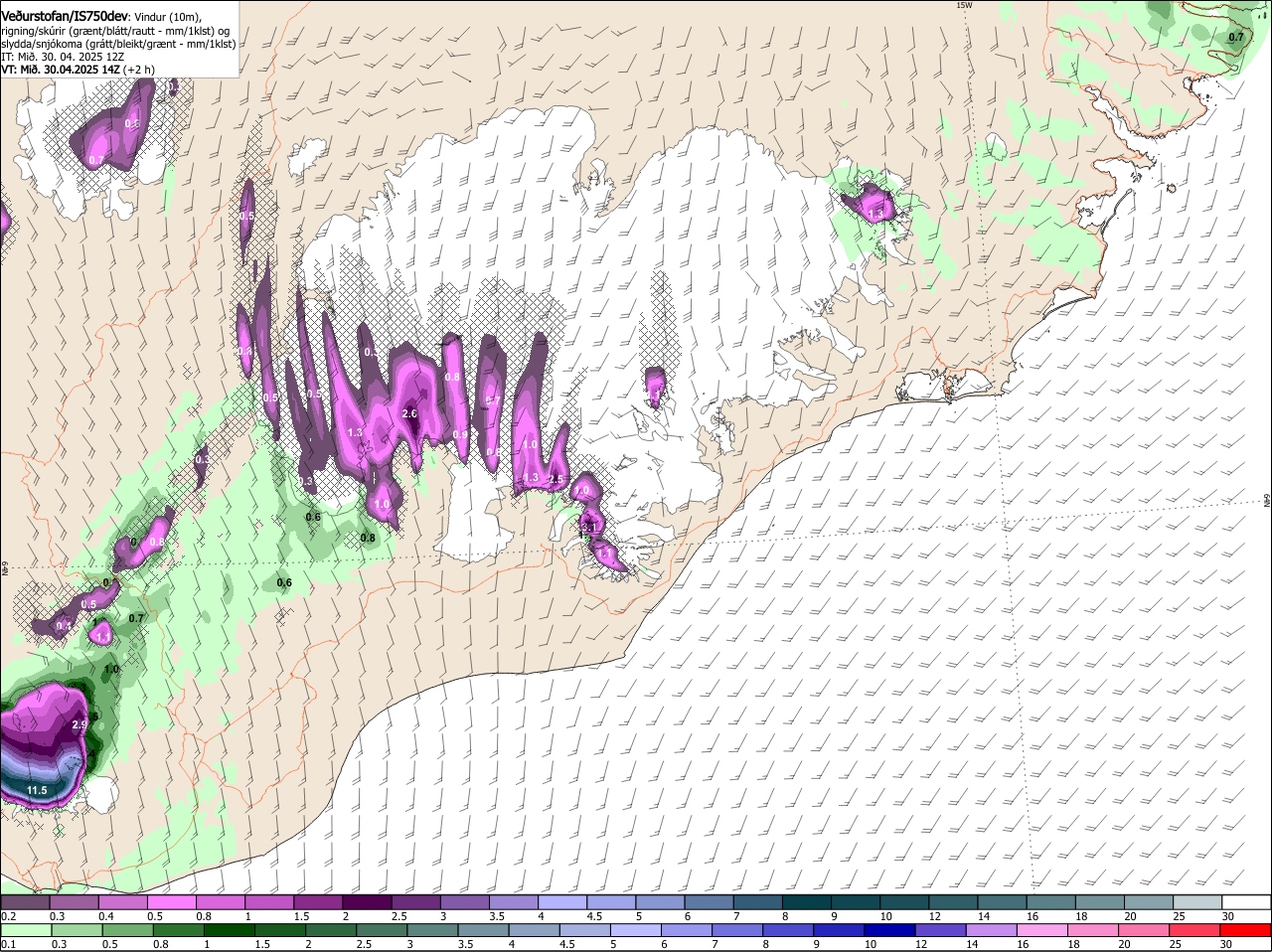Click the 11.5 precipitation value on map
Viewport: 1272px width, 952px height.
click(x=37, y=791)
